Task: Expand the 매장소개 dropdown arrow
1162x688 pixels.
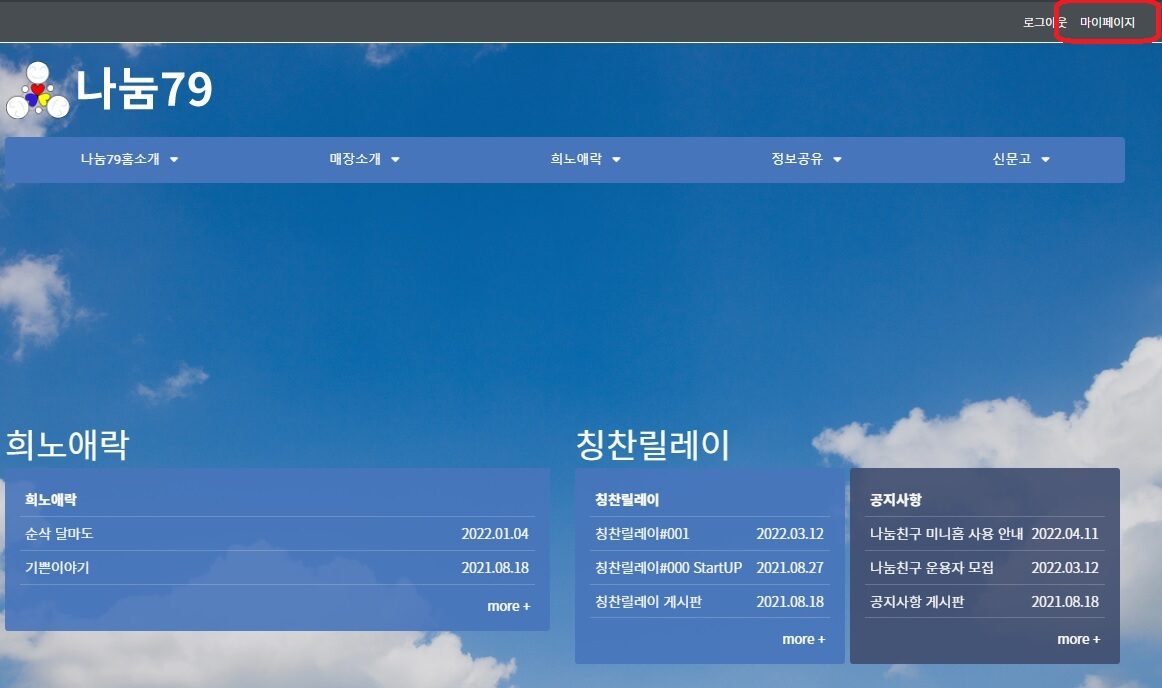Action: pos(395,160)
